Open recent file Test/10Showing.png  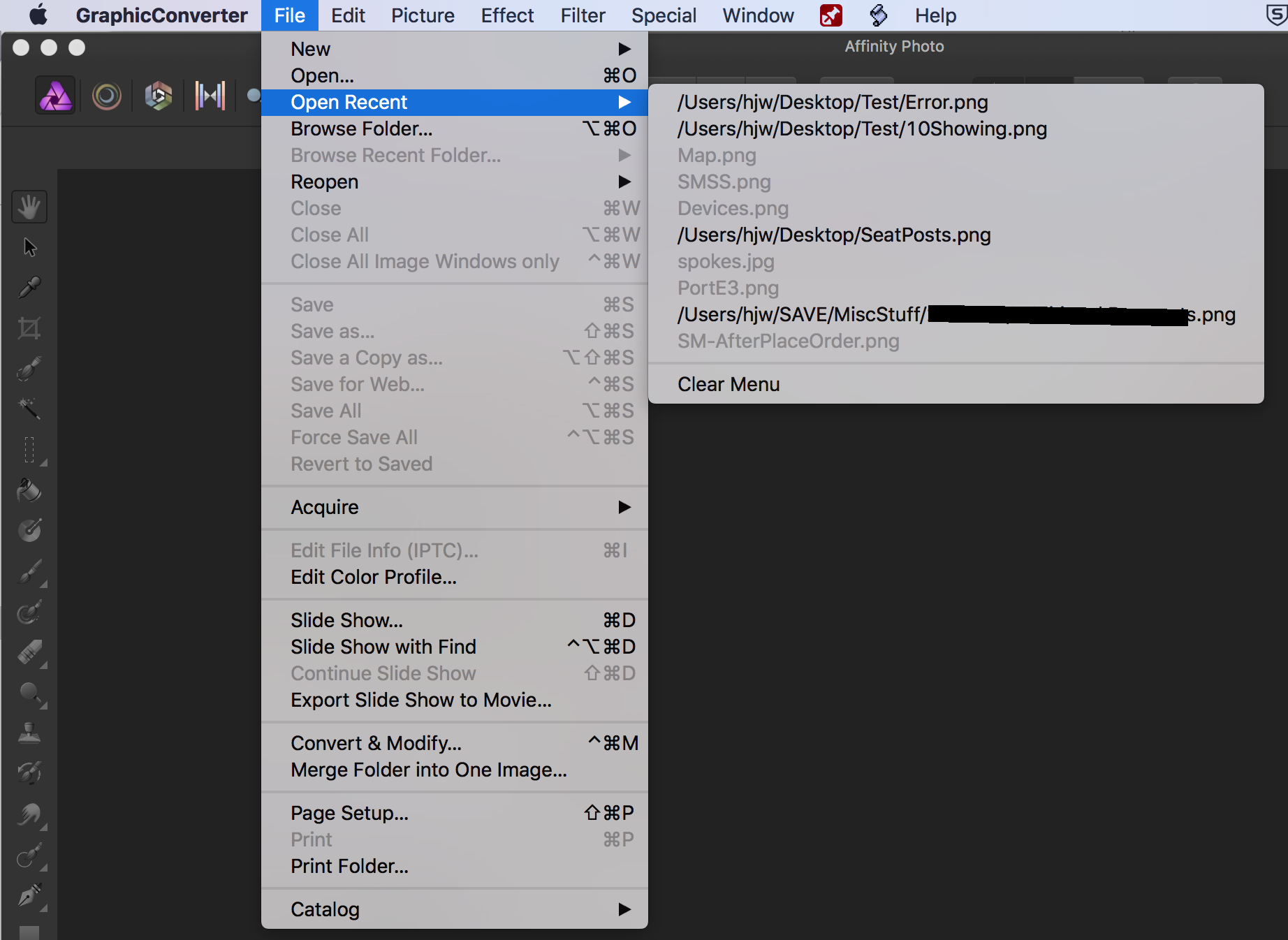click(956, 128)
